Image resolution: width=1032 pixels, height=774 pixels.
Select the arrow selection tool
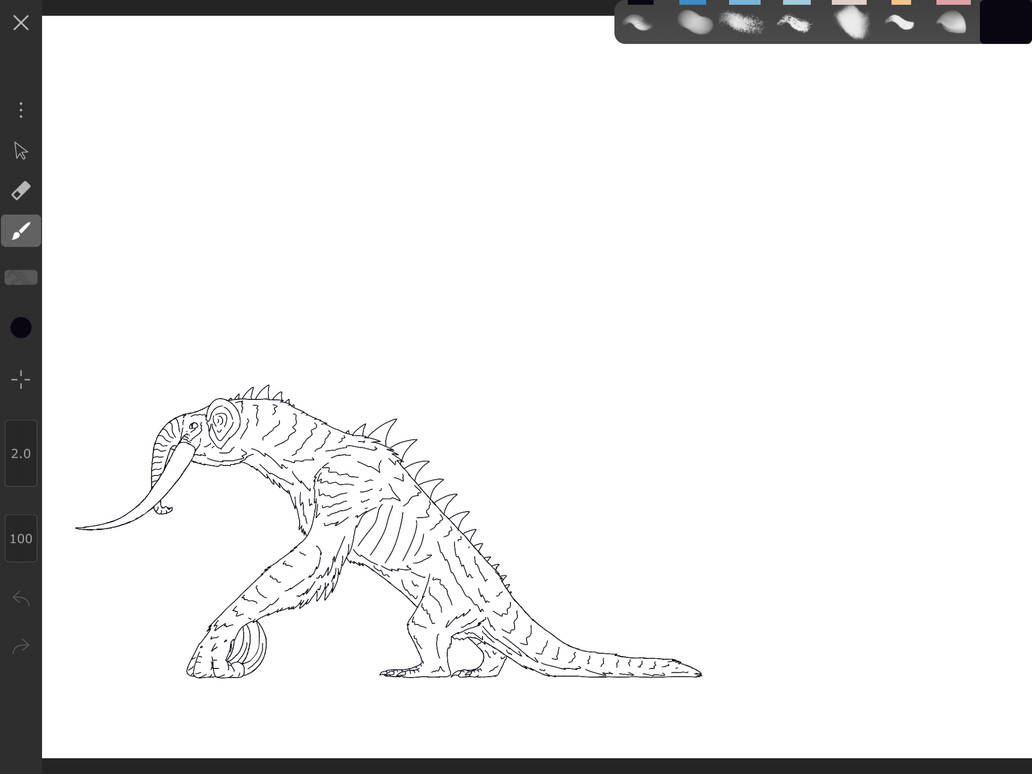click(x=21, y=151)
